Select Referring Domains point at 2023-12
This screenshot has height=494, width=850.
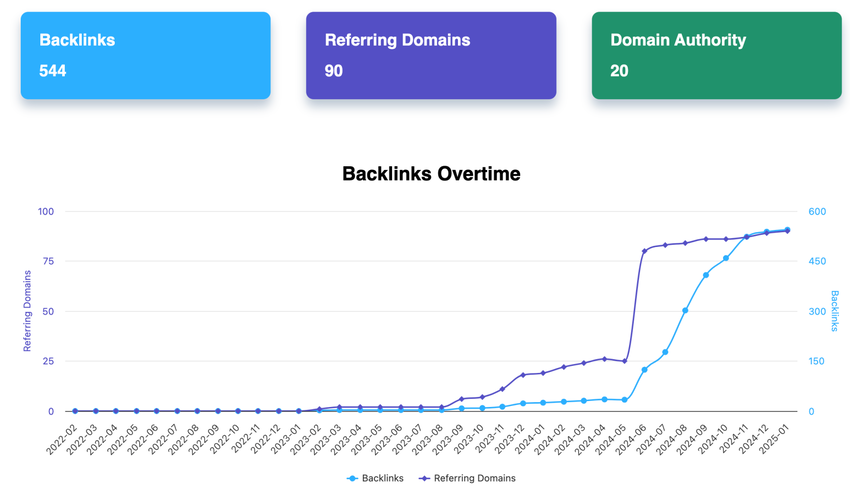[x=523, y=375]
